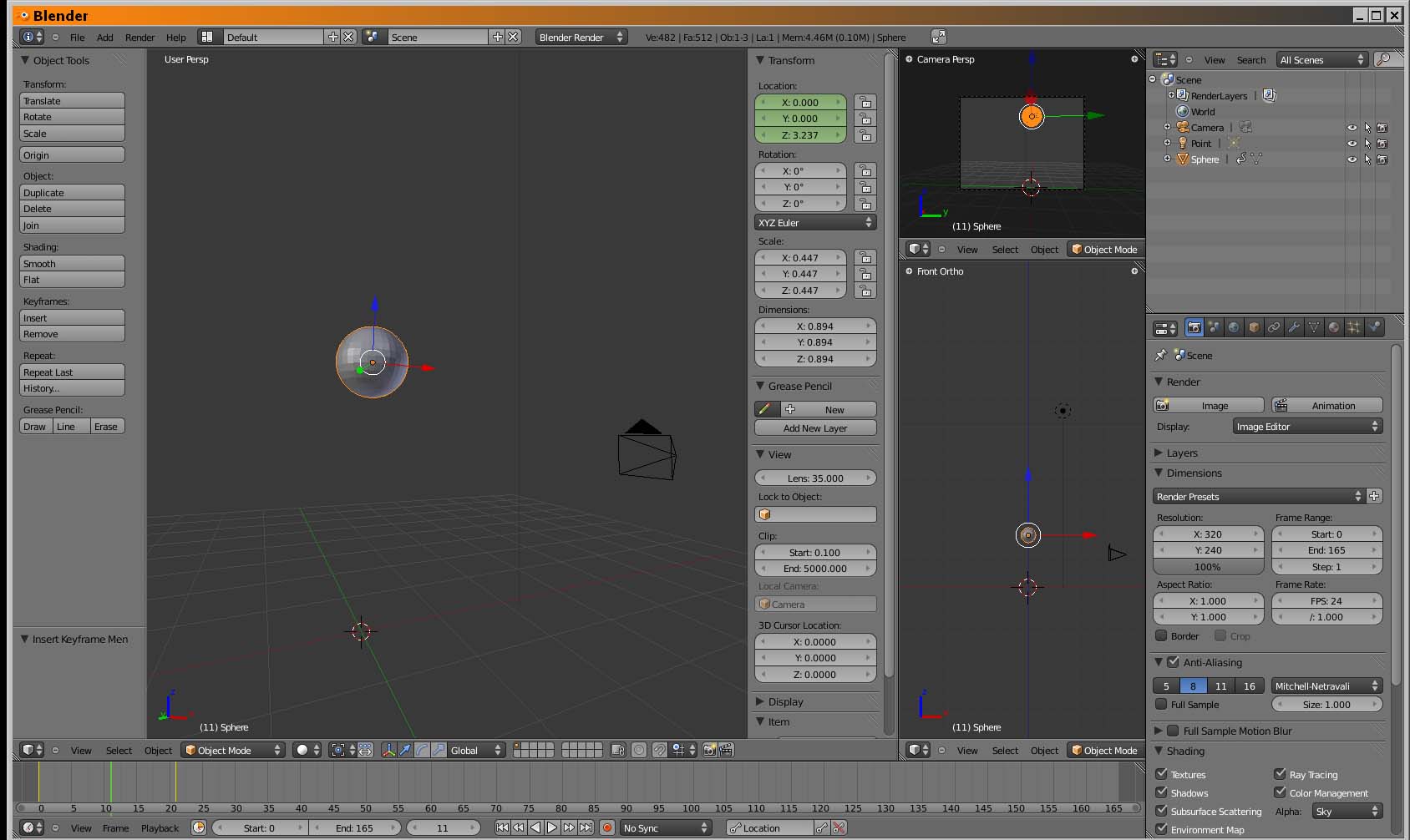The width and height of the screenshot is (1410, 840).
Task: Click the automatic keyframe record button
Action: [607, 827]
